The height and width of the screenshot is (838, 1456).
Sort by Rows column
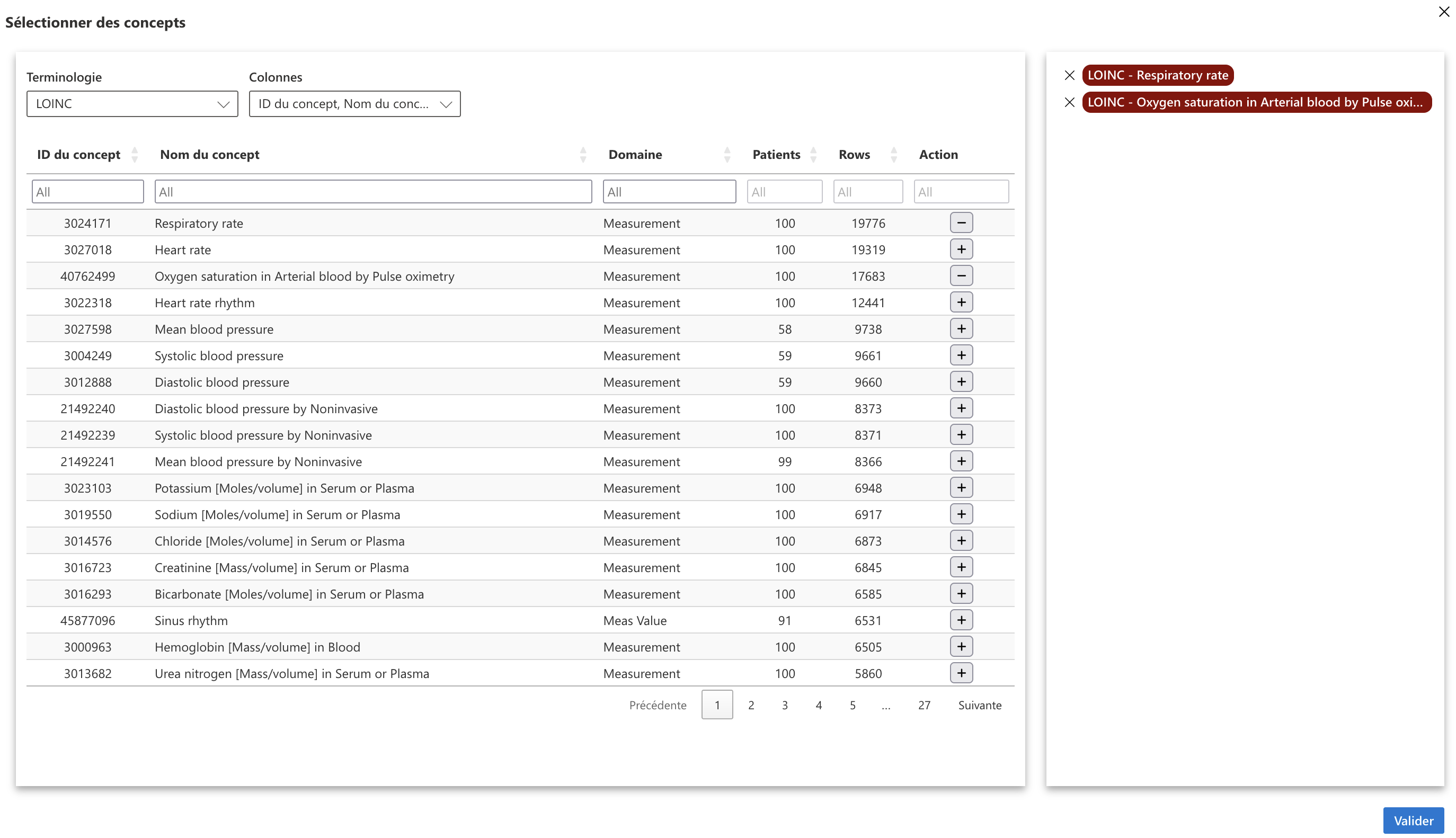point(893,154)
